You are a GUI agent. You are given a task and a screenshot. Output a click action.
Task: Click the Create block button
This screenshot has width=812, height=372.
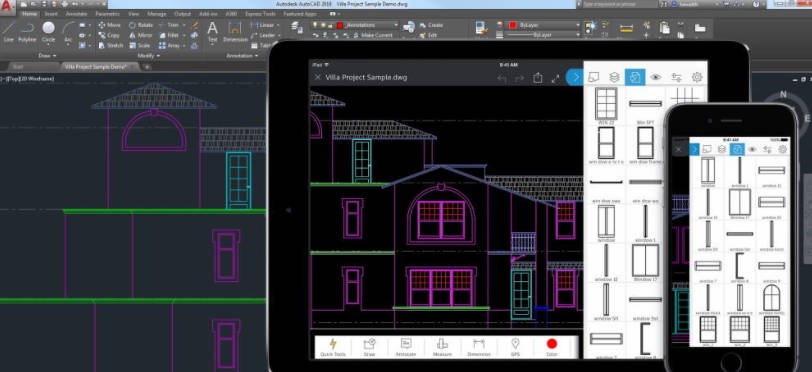[x=431, y=25]
